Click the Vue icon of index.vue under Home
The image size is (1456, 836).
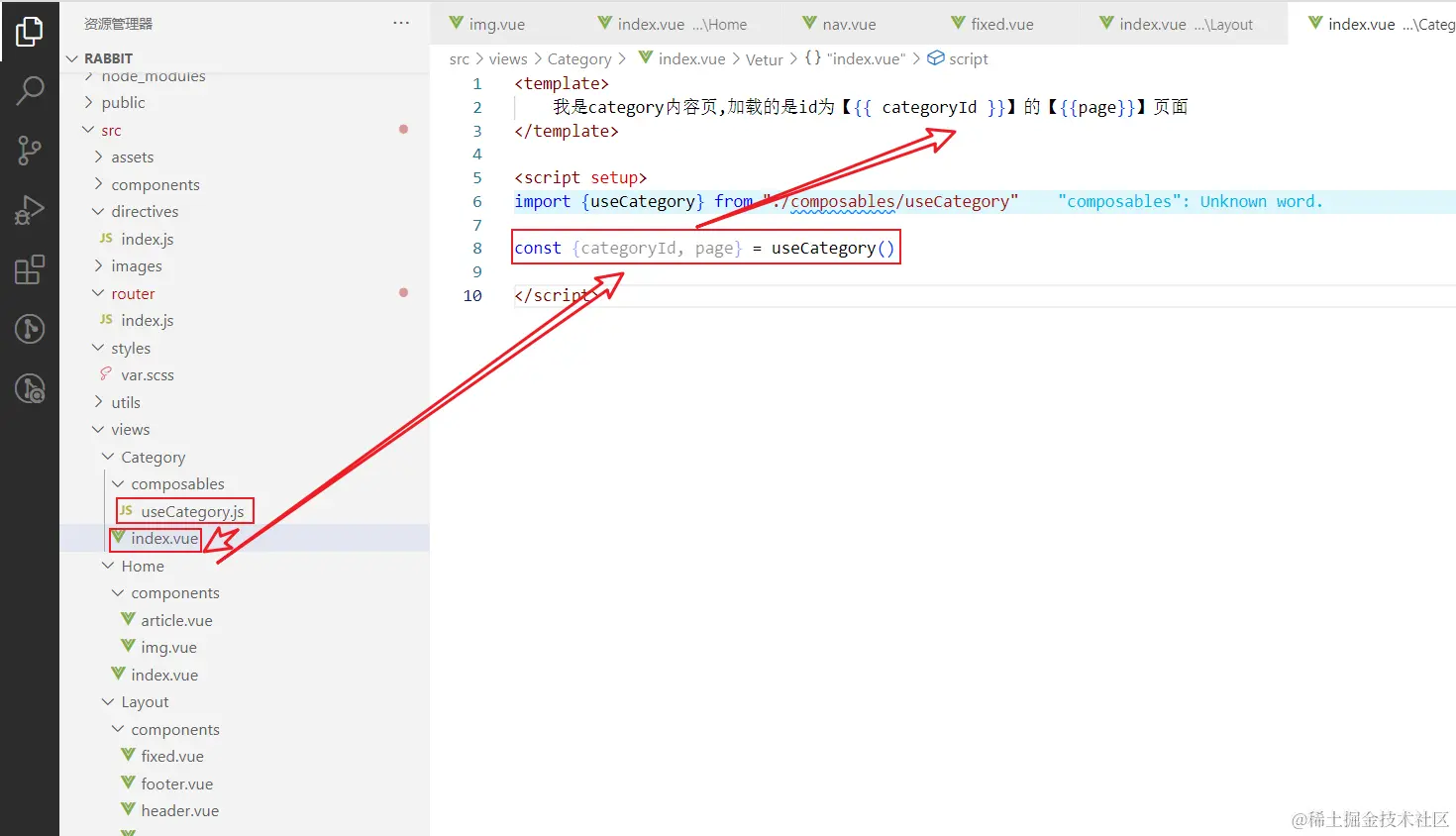coord(118,674)
